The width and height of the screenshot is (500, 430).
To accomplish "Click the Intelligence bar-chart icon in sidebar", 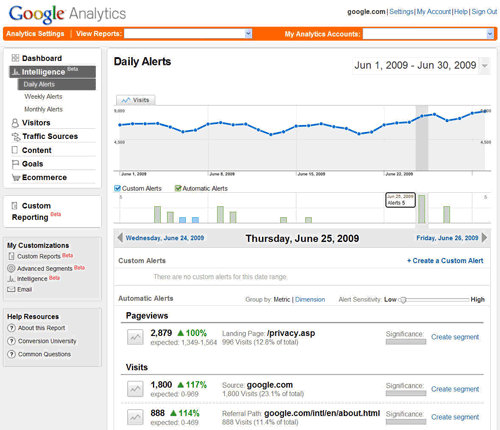I will tap(16, 72).
